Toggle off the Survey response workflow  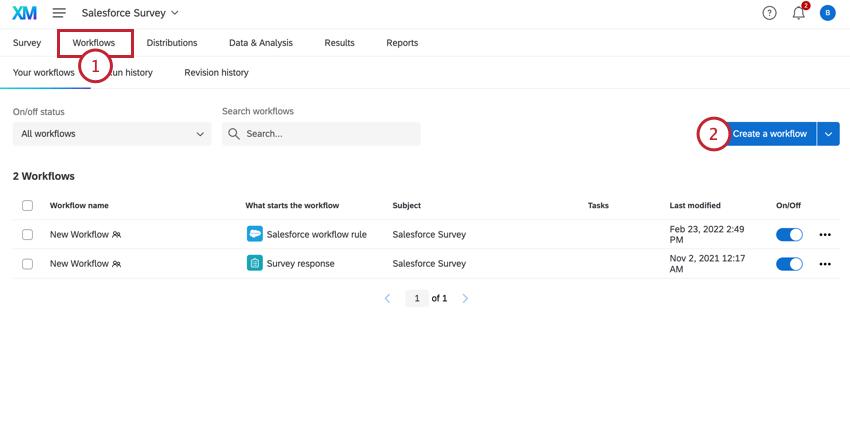point(789,264)
